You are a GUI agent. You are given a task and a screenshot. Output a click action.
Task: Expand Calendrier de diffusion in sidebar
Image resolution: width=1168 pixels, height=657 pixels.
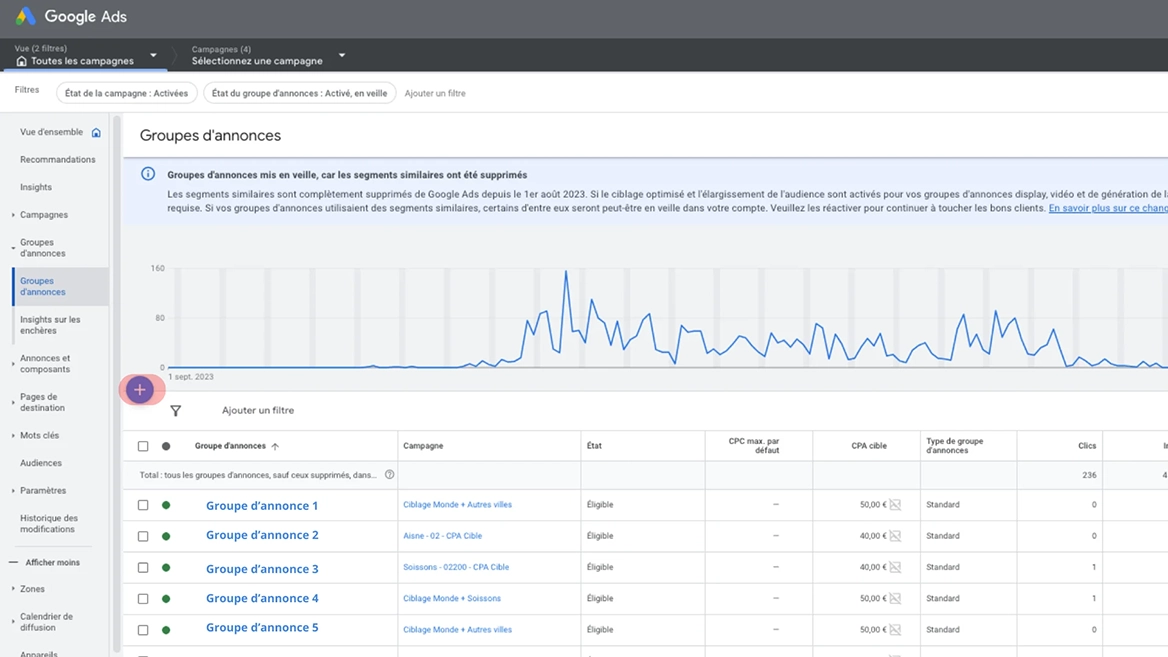point(13,621)
